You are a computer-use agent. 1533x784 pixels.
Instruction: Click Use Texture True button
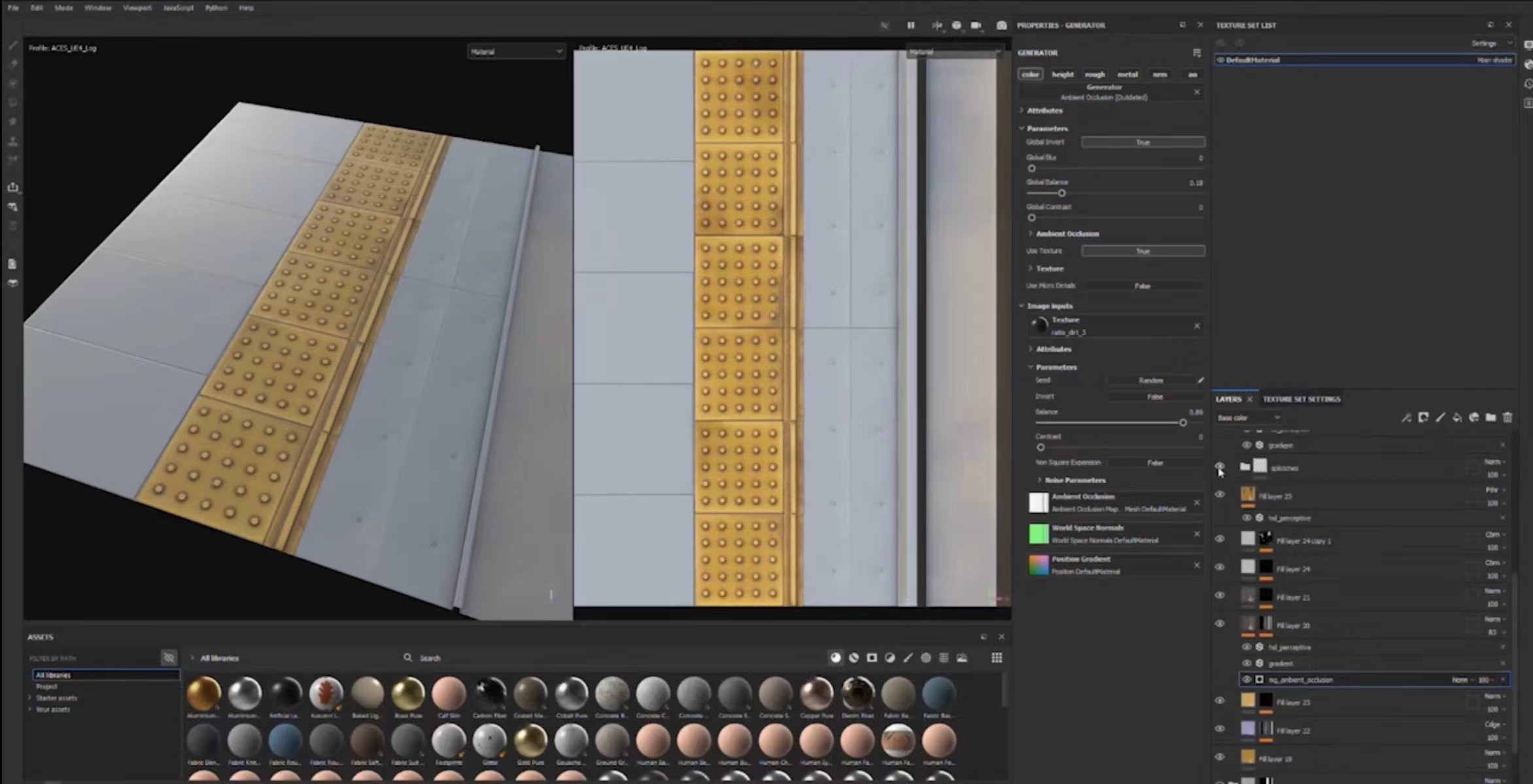tap(1143, 251)
